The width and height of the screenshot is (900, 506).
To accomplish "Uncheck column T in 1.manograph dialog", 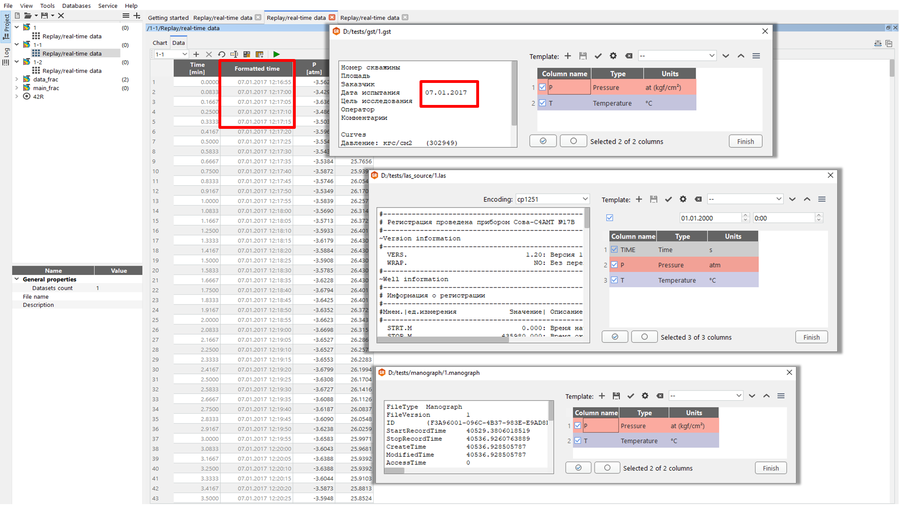I will click(x=578, y=440).
